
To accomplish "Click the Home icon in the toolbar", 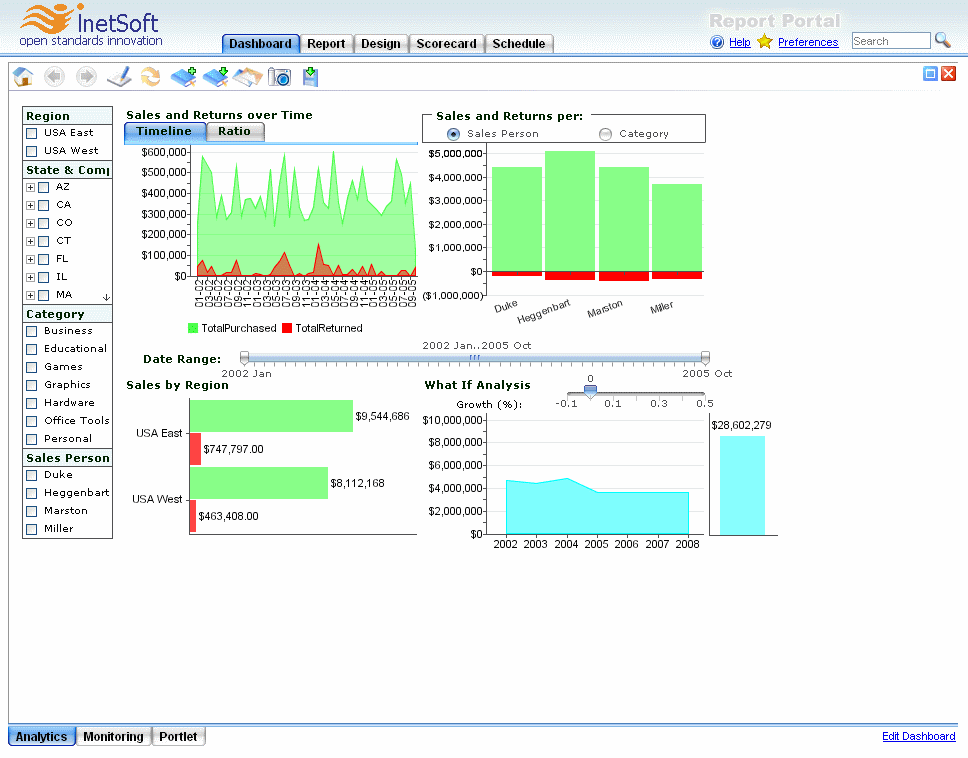I will [x=23, y=76].
